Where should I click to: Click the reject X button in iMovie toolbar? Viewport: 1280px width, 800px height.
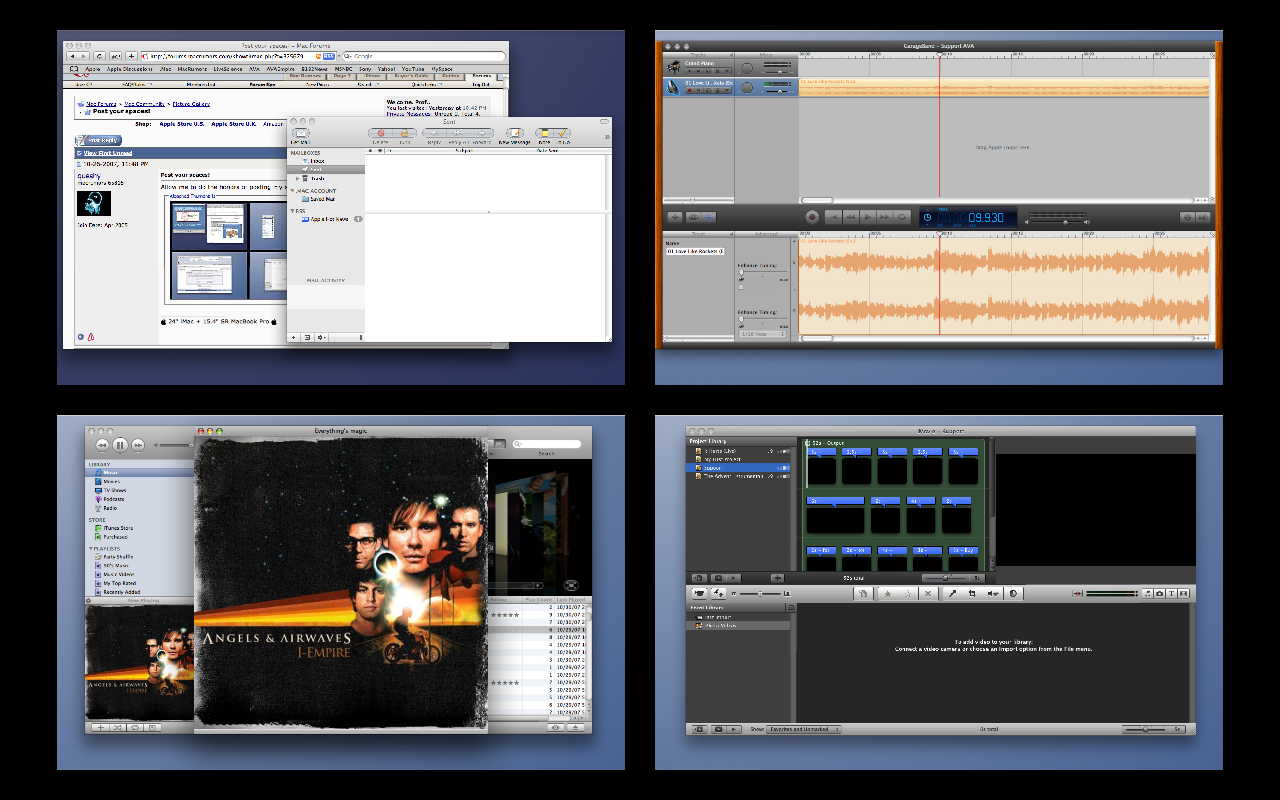[927, 593]
